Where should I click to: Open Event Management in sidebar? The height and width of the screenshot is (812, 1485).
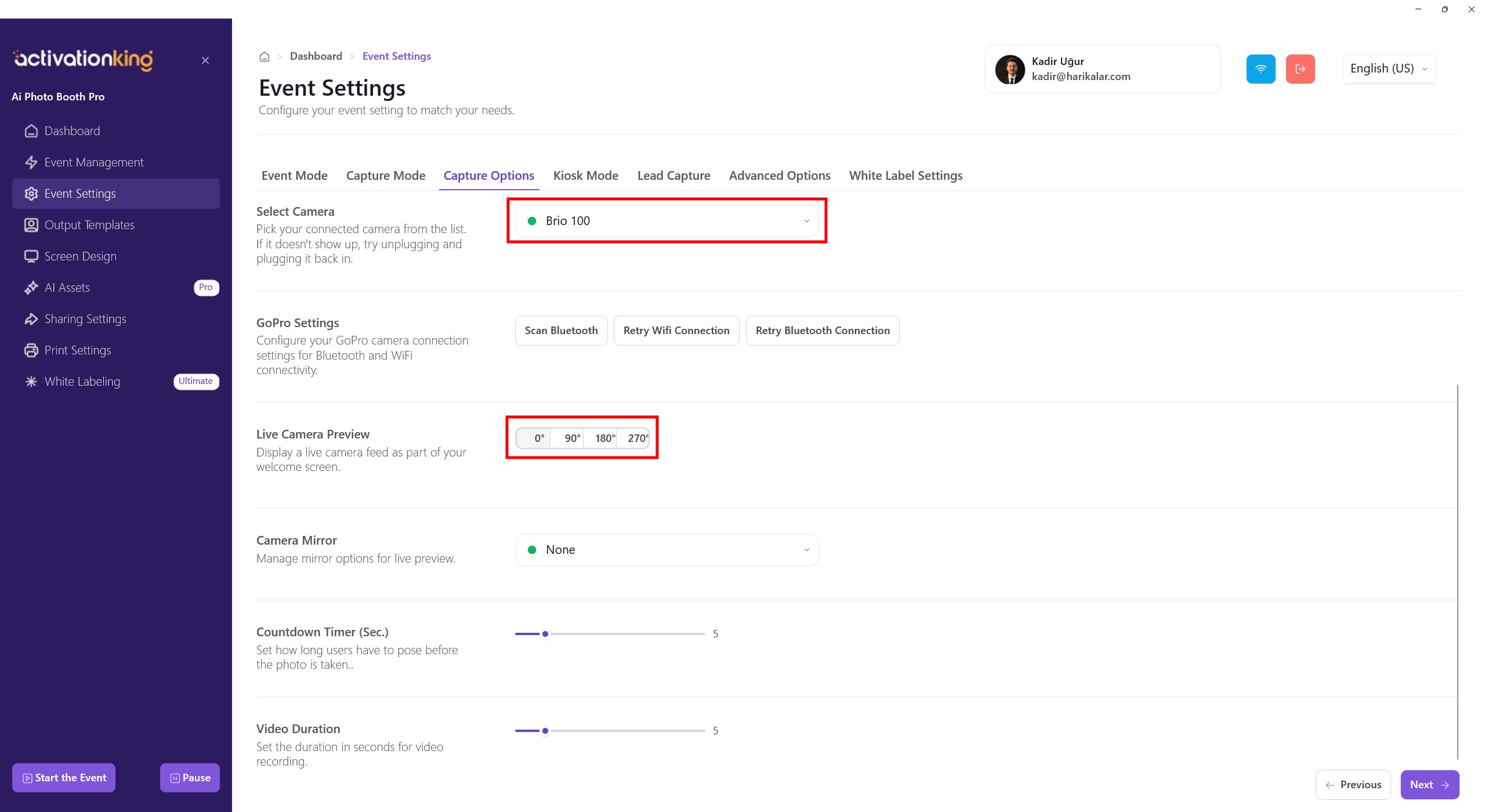pyautogui.click(x=93, y=162)
